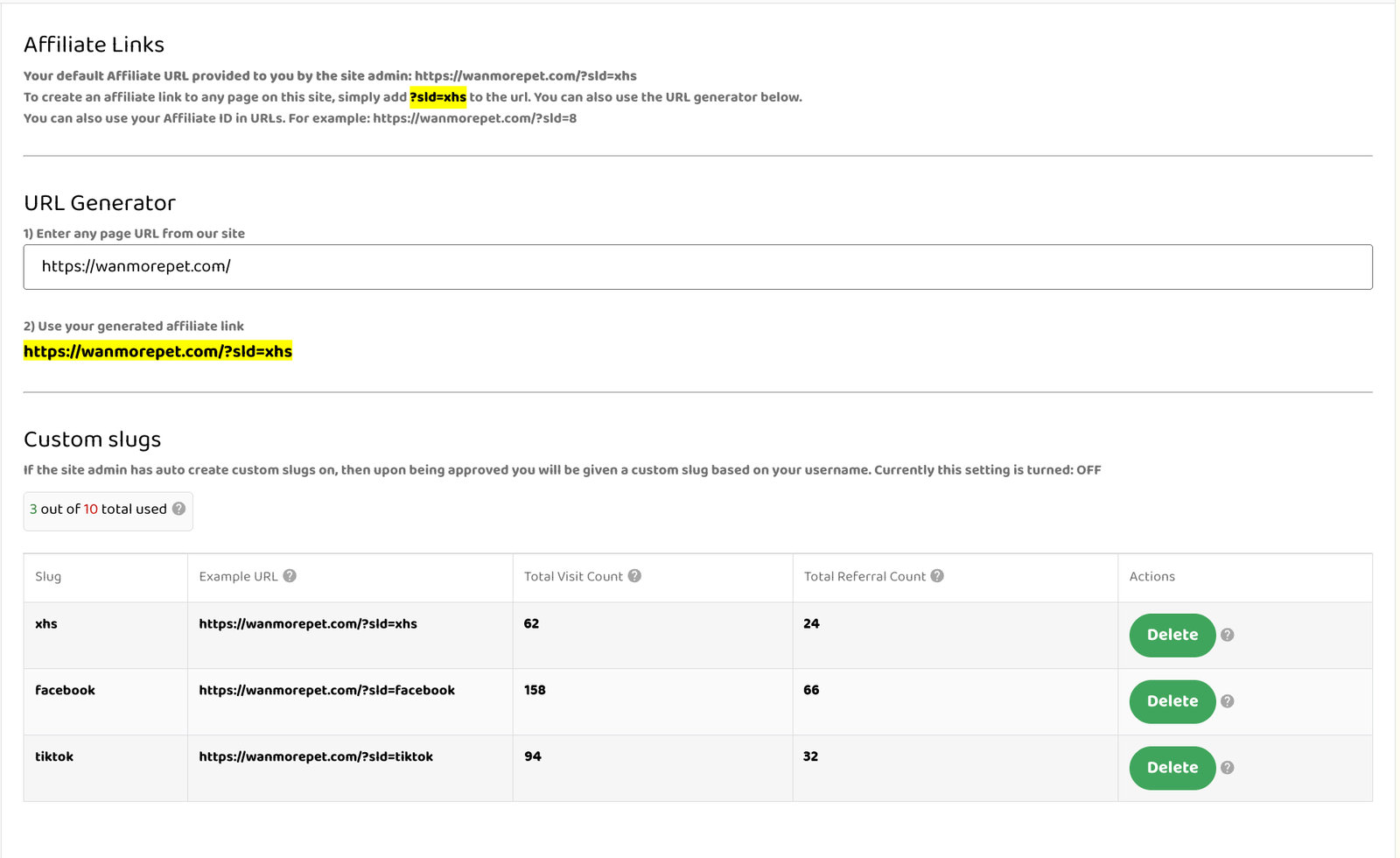This screenshot has width=1400, height=858.
Task: Click the 3 out of 10 used badge
Action: pyautogui.click(x=98, y=510)
